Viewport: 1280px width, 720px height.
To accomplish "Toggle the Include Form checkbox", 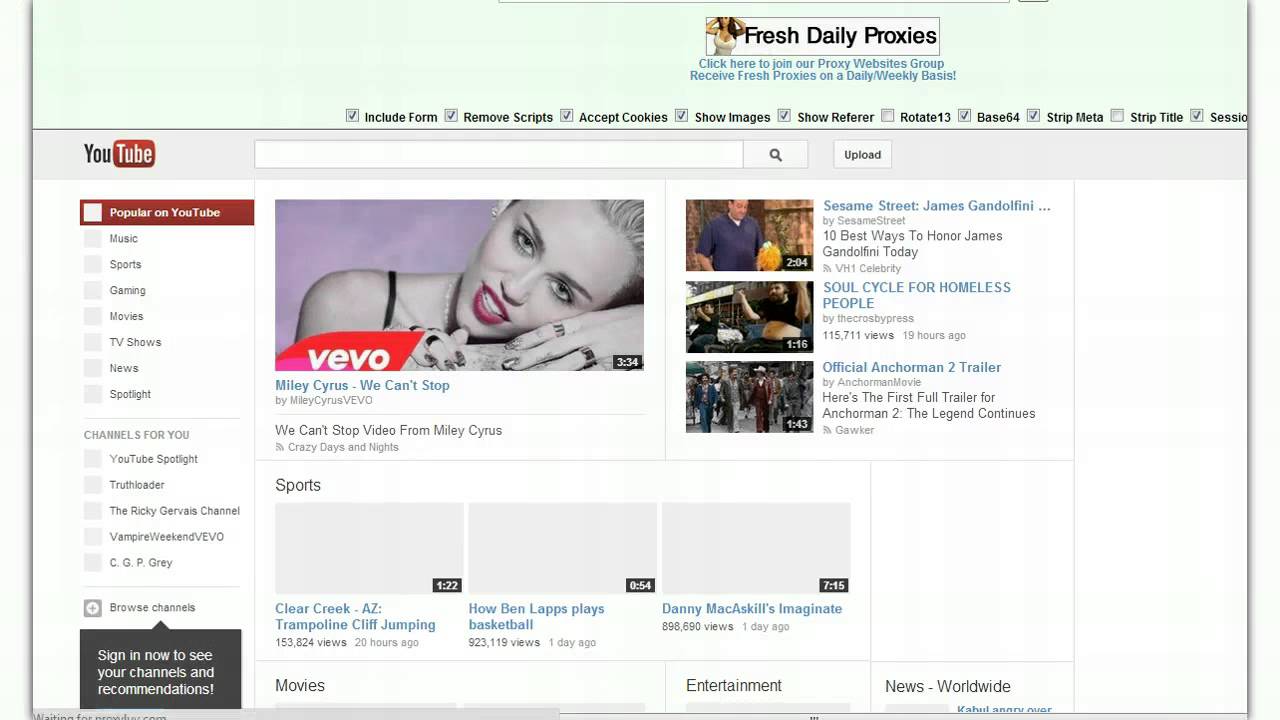I will tap(352, 116).
